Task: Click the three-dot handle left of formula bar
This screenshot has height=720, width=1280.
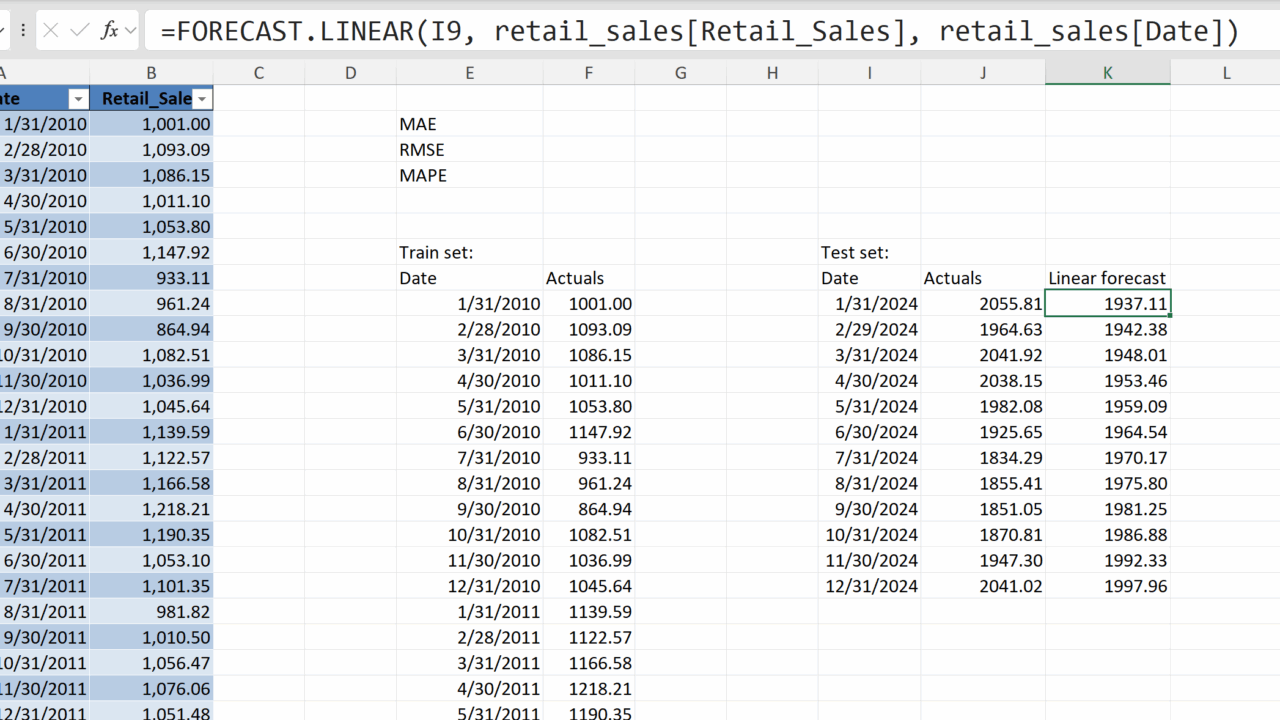Action: (23, 31)
